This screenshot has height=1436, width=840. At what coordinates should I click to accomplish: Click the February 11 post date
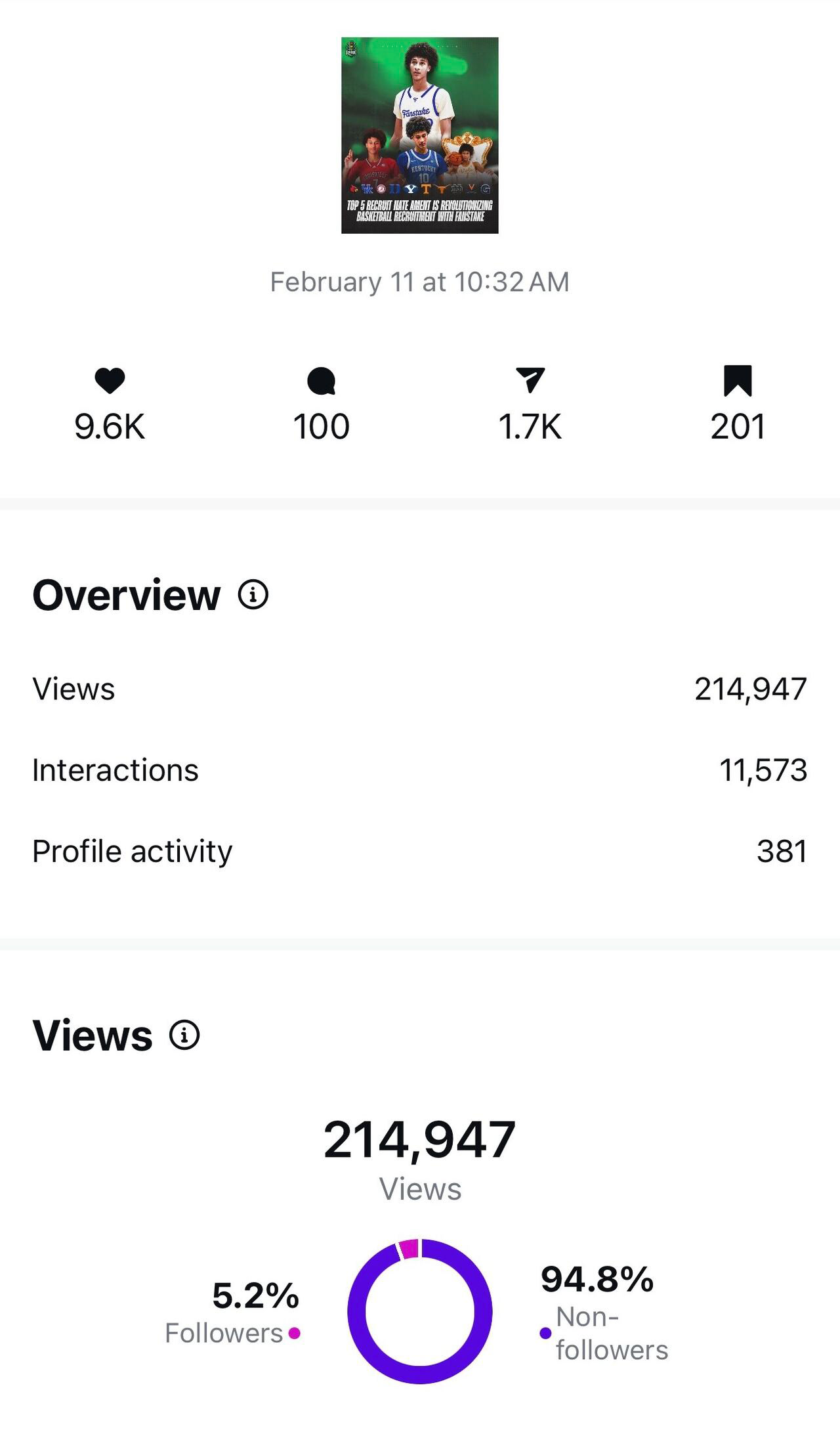(x=420, y=282)
